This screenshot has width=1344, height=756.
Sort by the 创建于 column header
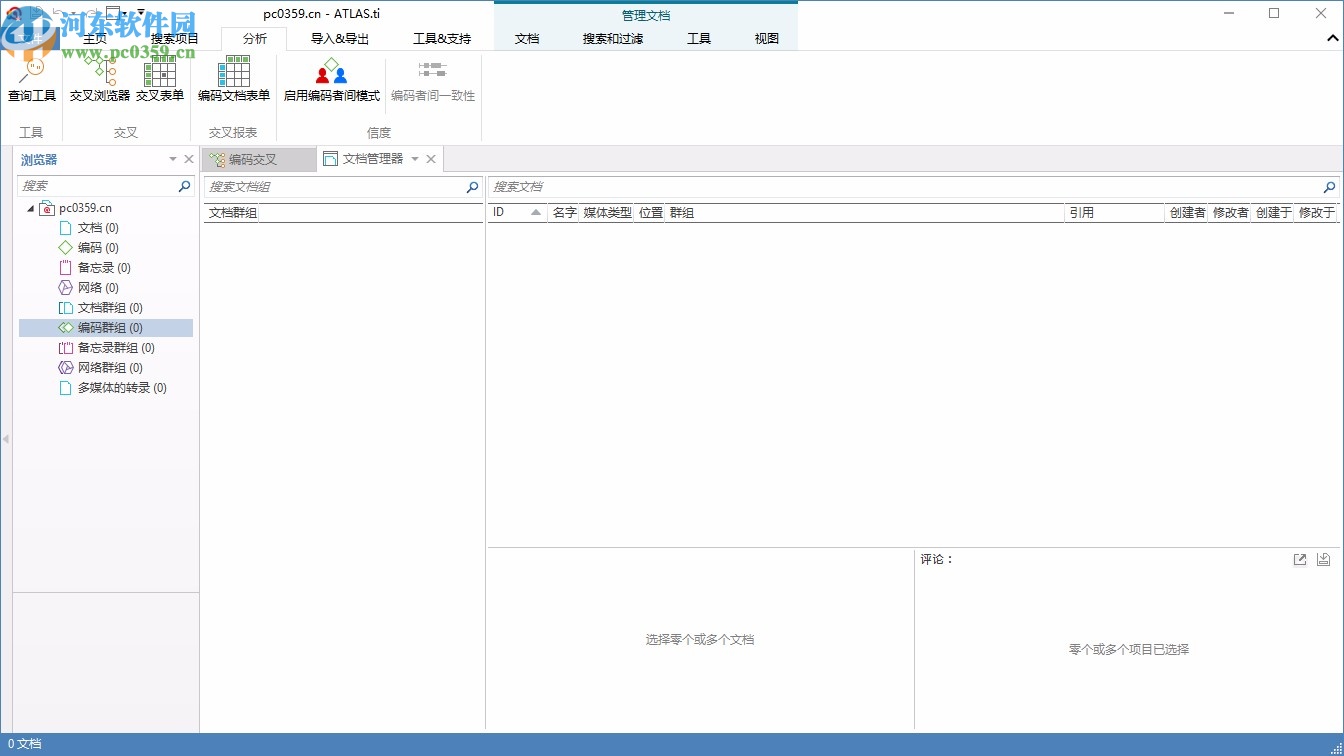pos(1273,213)
